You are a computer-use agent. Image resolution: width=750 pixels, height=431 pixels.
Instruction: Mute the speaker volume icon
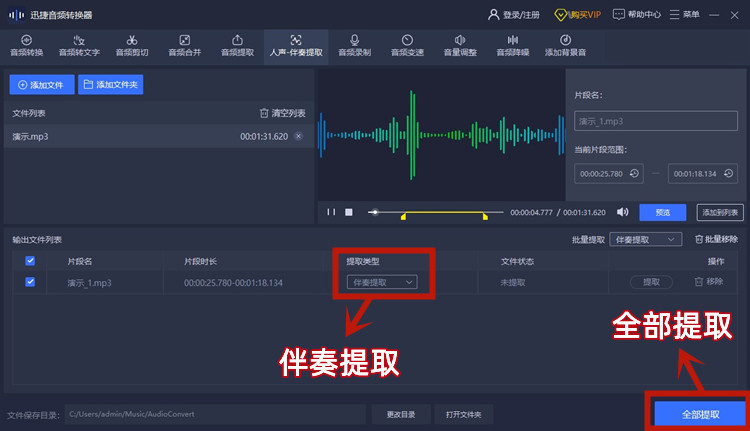tap(622, 212)
